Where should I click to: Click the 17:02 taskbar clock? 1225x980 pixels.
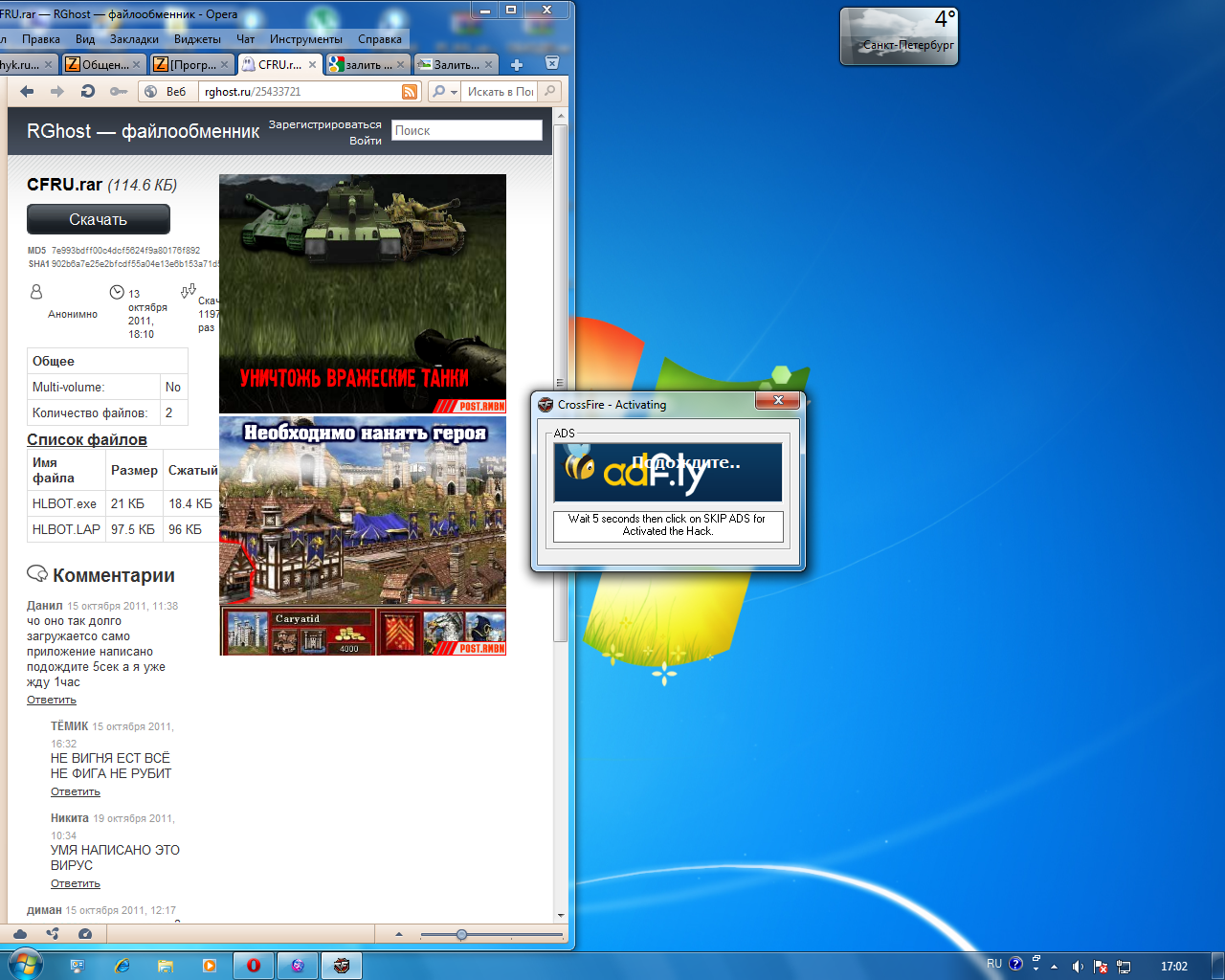[x=1174, y=967]
